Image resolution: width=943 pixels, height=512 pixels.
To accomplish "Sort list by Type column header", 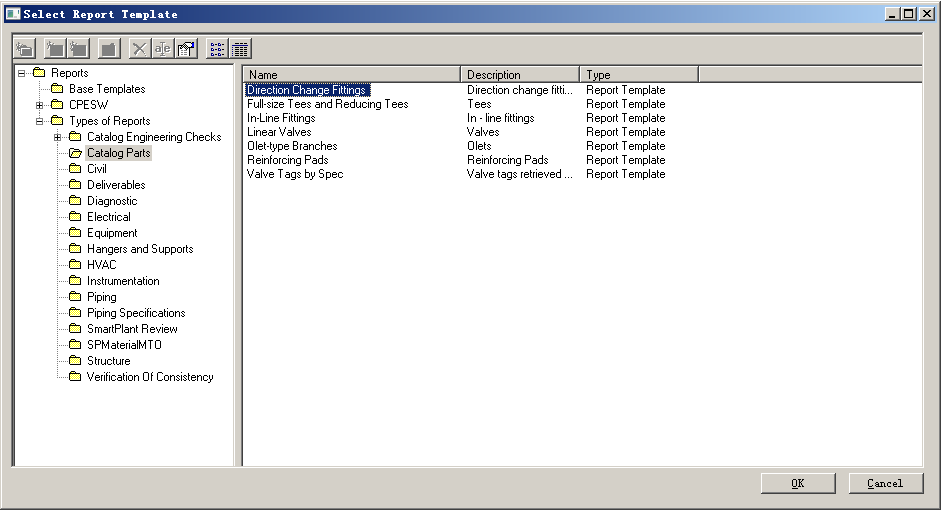I will pyautogui.click(x=639, y=75).
